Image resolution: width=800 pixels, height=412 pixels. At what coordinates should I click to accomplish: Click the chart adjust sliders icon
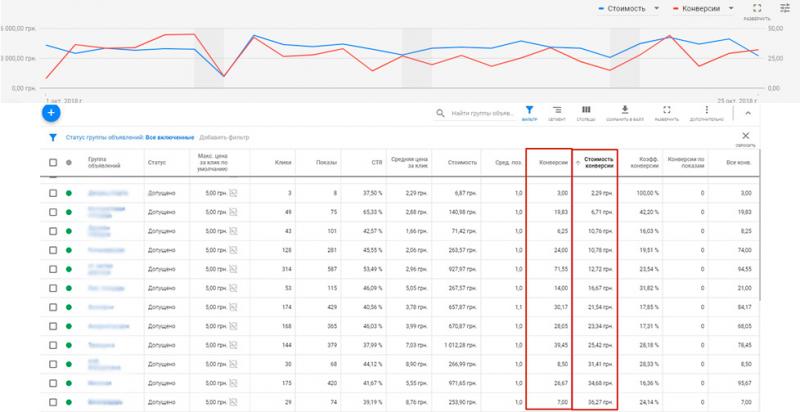785,8
